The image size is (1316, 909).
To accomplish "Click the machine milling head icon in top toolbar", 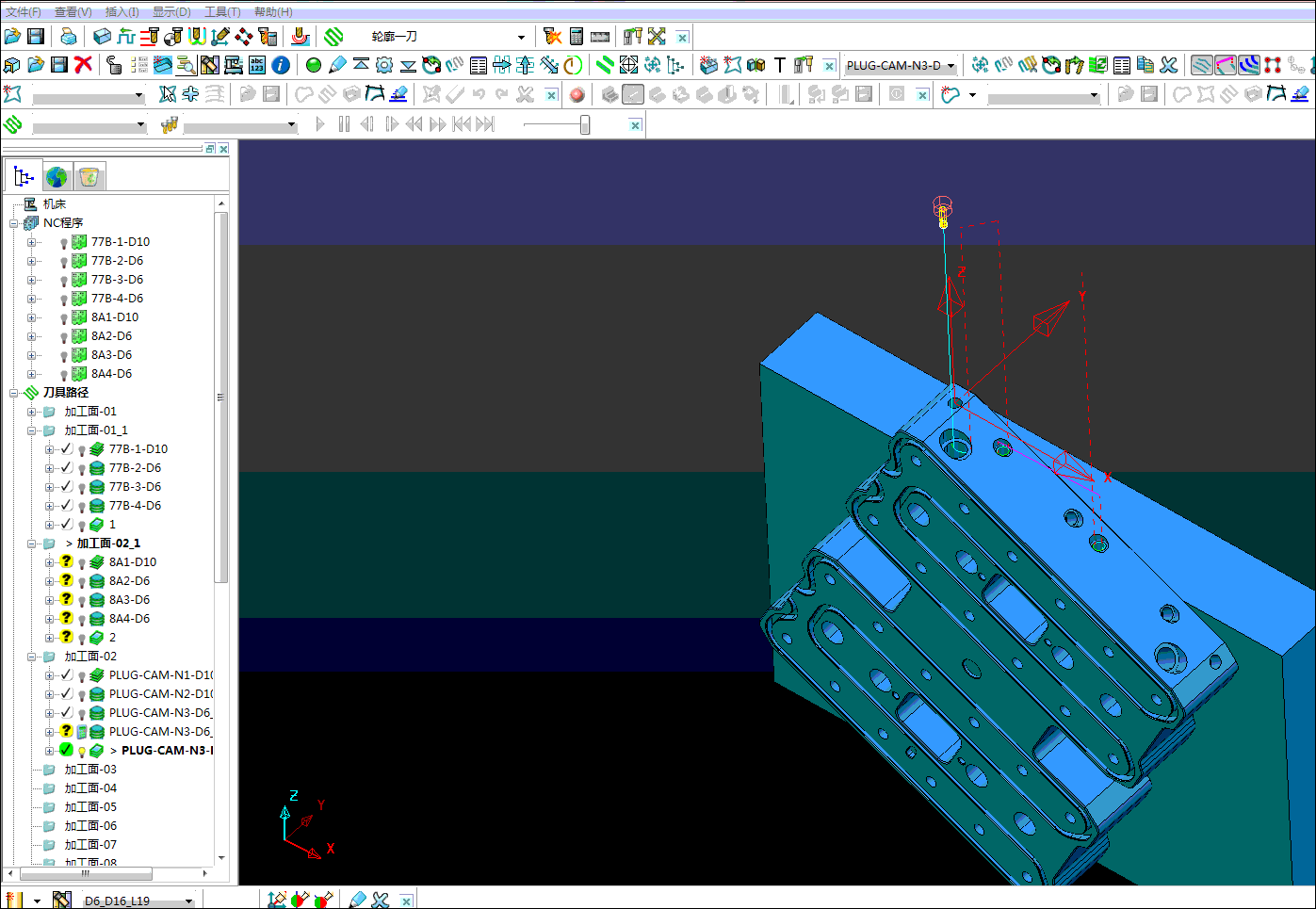I will (x=300, y=36).
